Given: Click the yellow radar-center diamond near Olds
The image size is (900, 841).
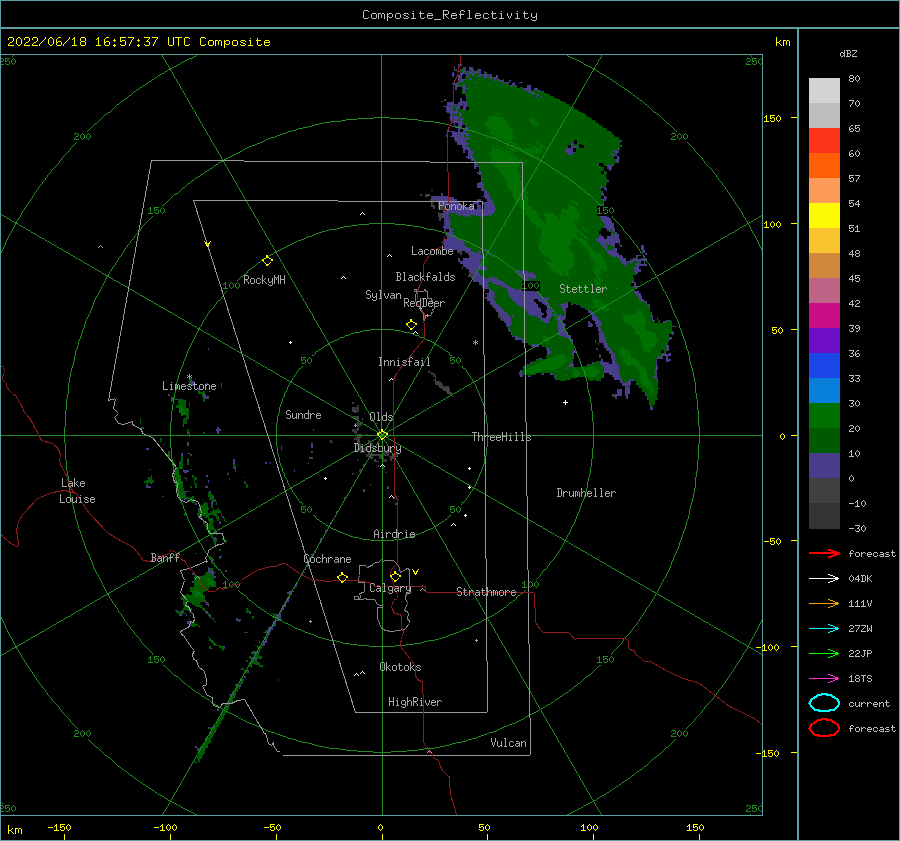Looking at the screenshot, I should point(382,435).
